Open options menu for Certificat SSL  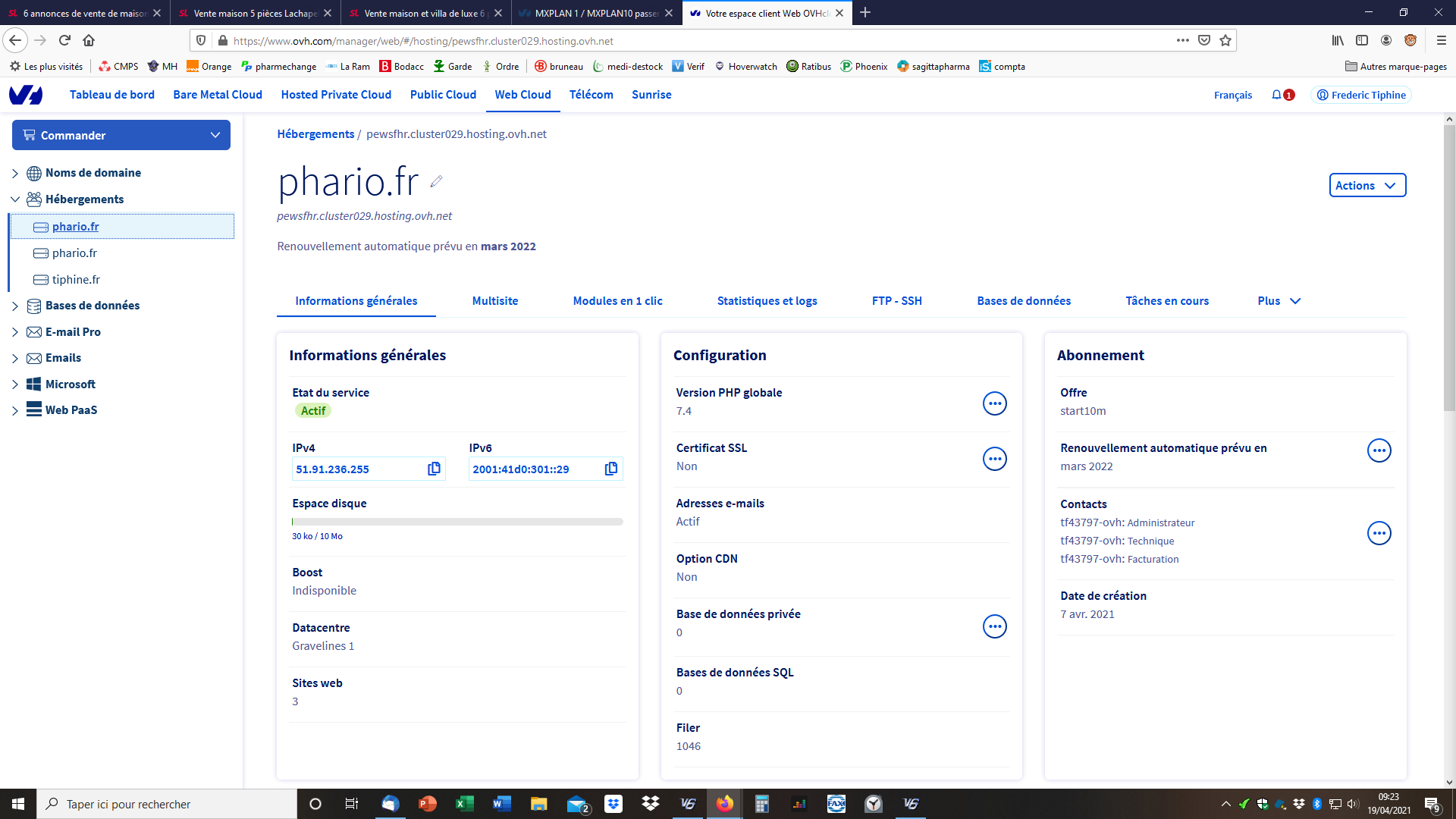[x=994, y=459]
